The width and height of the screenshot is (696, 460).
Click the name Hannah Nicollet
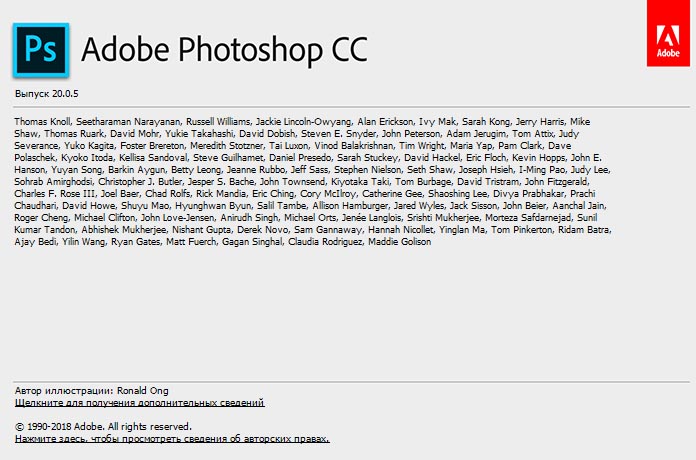400,230
